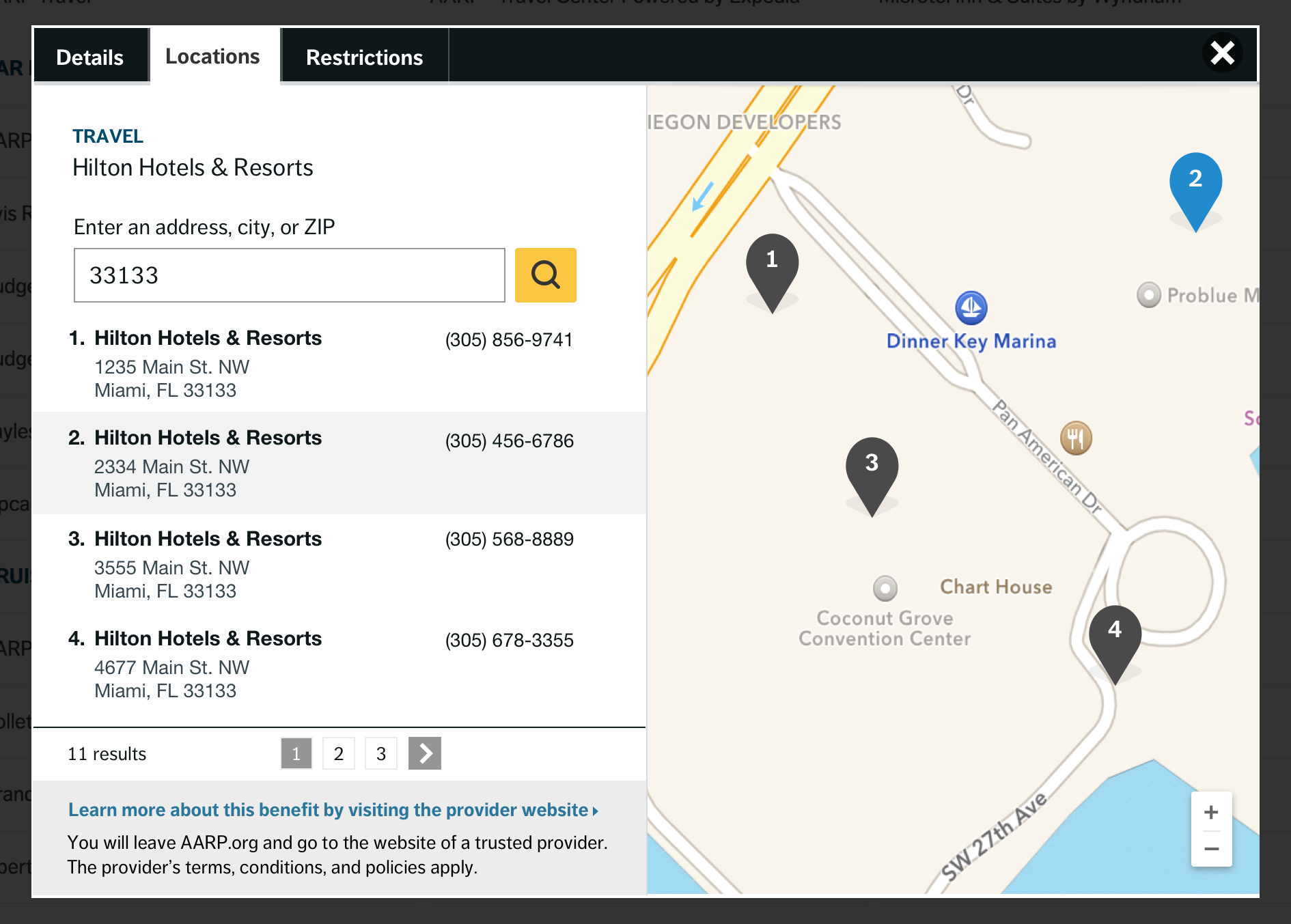Switch to the Details tab

point(90,56)
